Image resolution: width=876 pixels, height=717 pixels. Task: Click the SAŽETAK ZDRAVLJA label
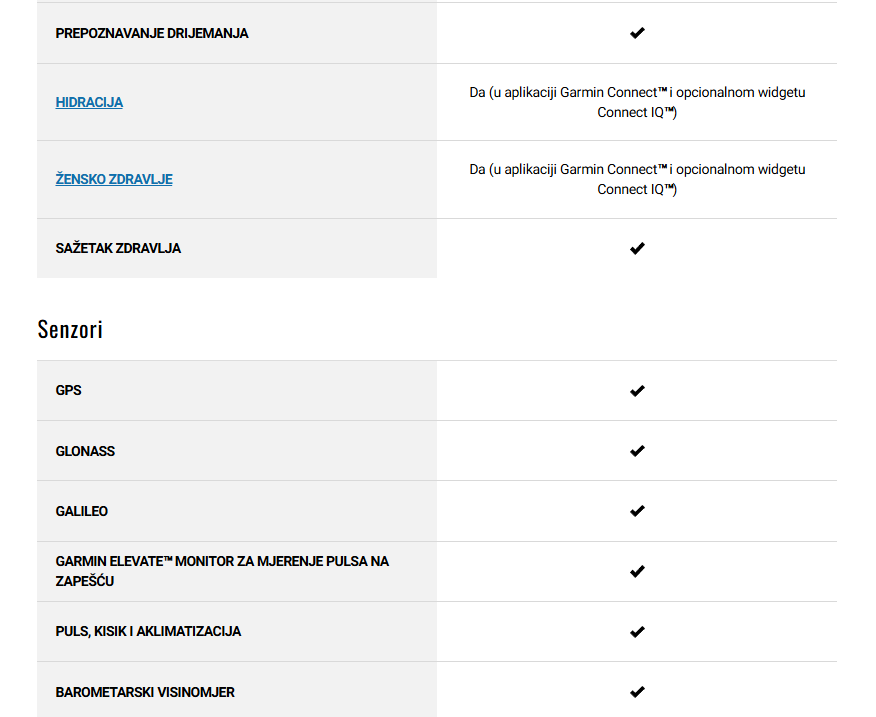pos(118,248)
